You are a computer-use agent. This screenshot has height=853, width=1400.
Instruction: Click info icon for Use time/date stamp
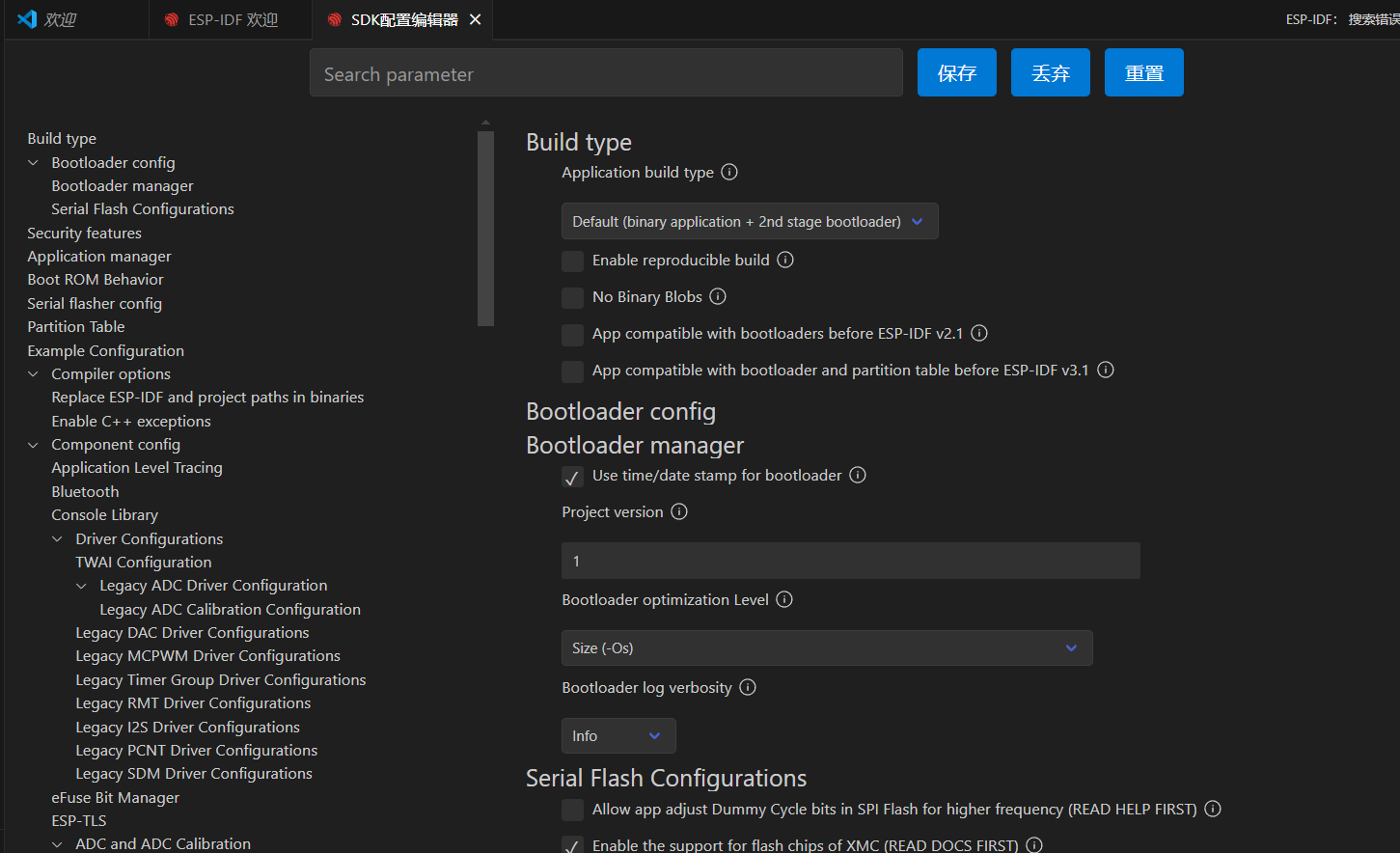coord(858,476)
